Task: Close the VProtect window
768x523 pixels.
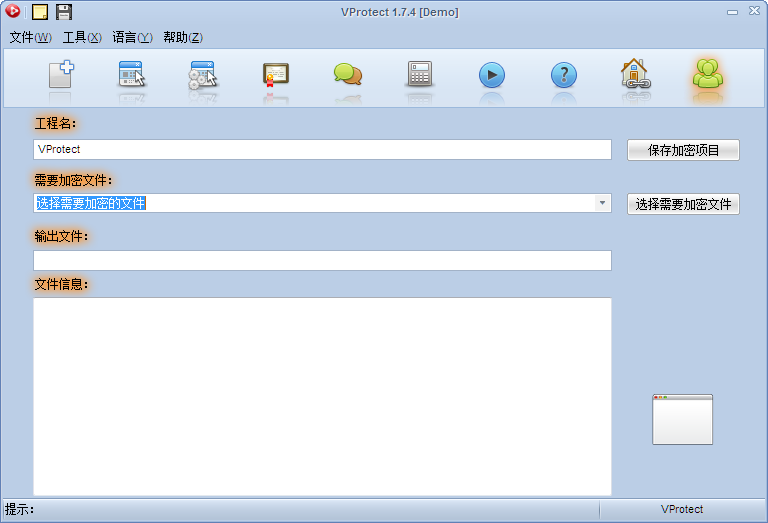Action: click(x=754, y=11)
